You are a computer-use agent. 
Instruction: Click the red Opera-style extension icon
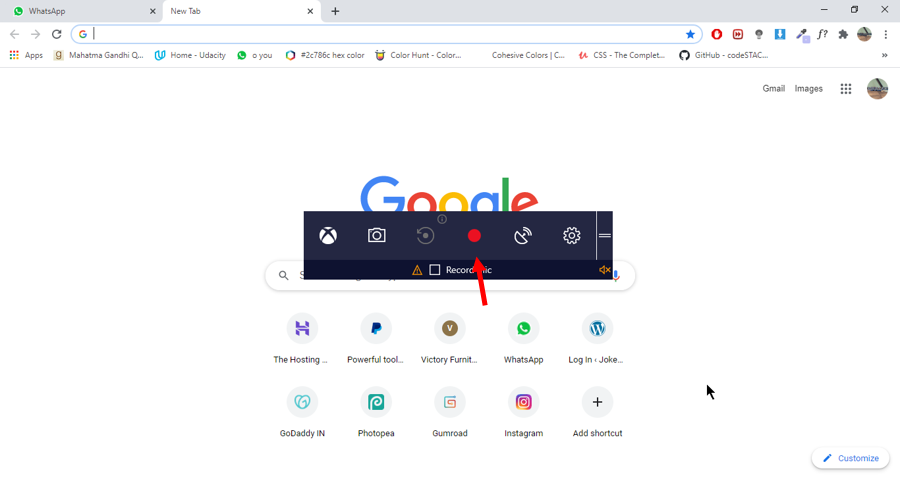717,34
